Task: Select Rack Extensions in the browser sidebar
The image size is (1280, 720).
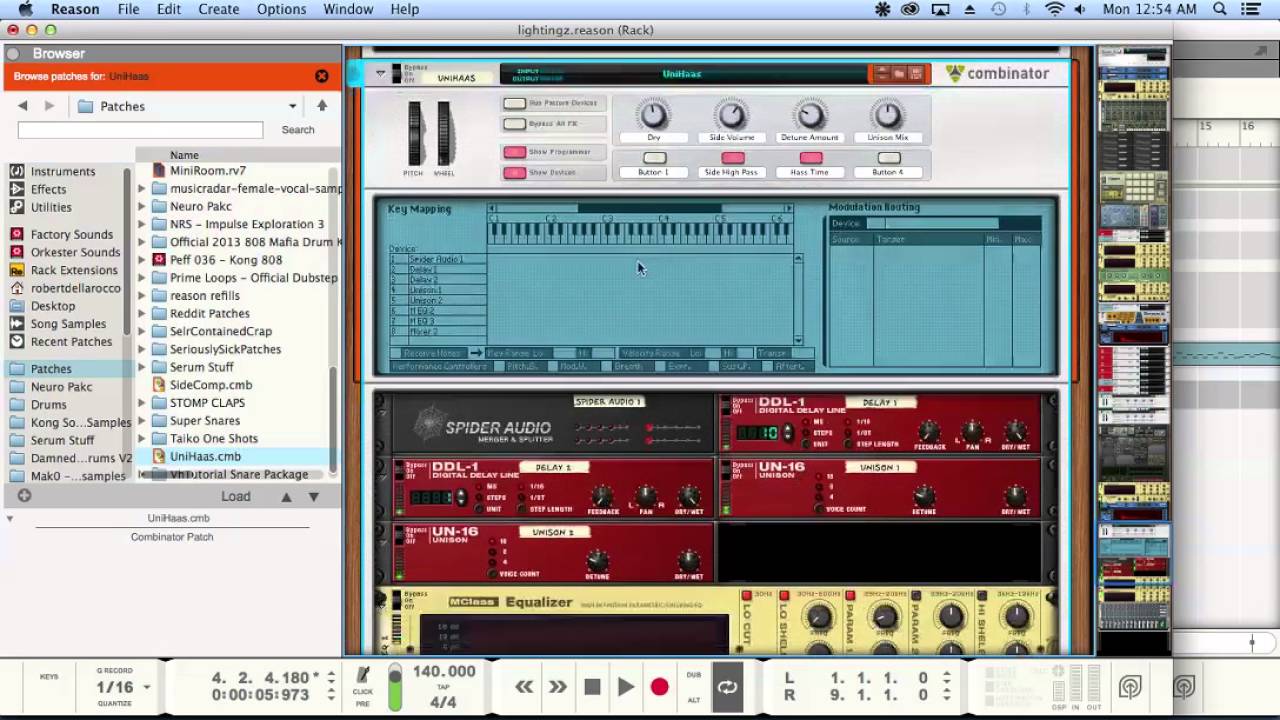Action: pyautogui.click(x=73, y=270)
